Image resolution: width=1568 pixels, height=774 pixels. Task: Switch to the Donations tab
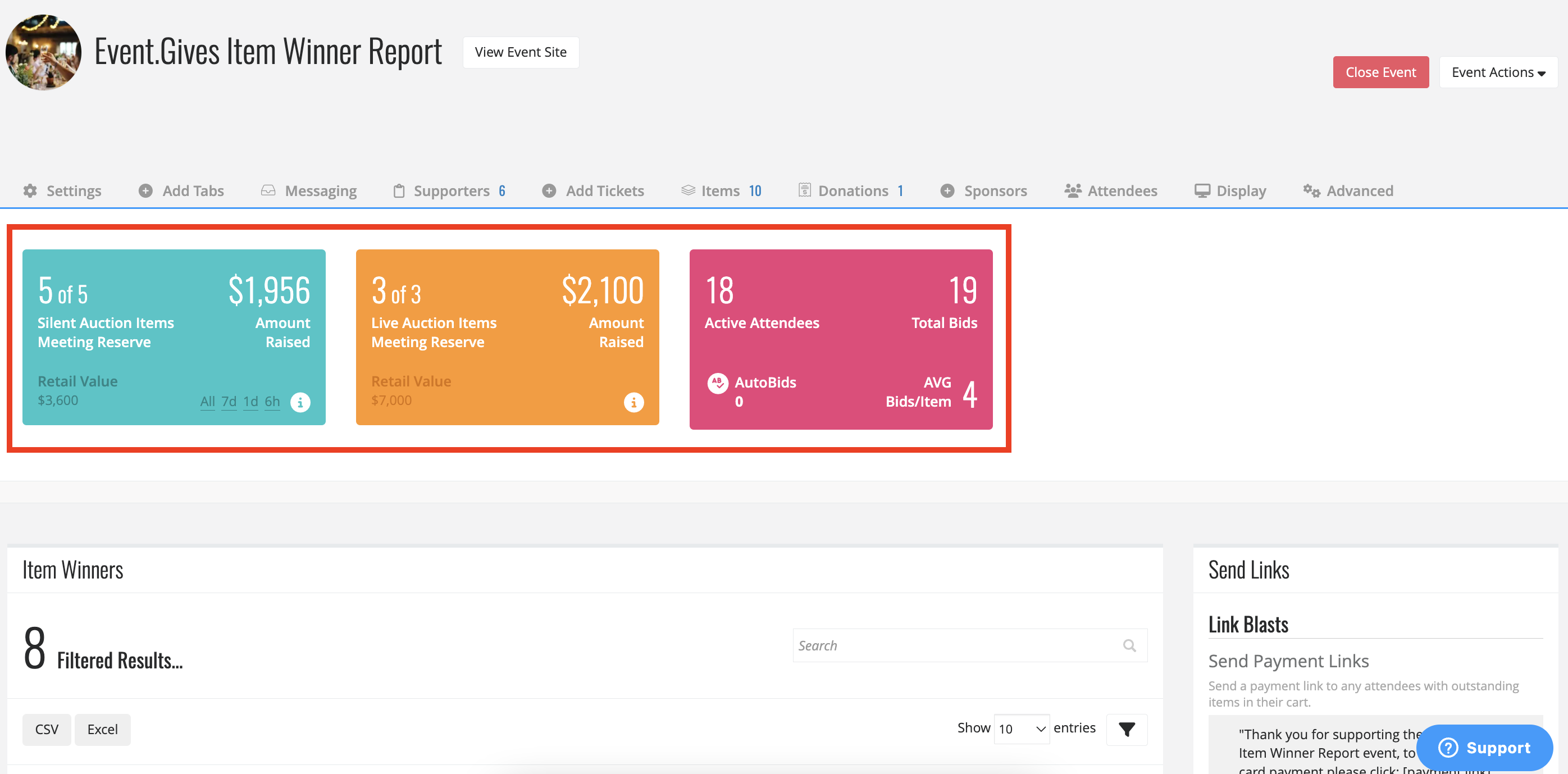tap(851, 190)
